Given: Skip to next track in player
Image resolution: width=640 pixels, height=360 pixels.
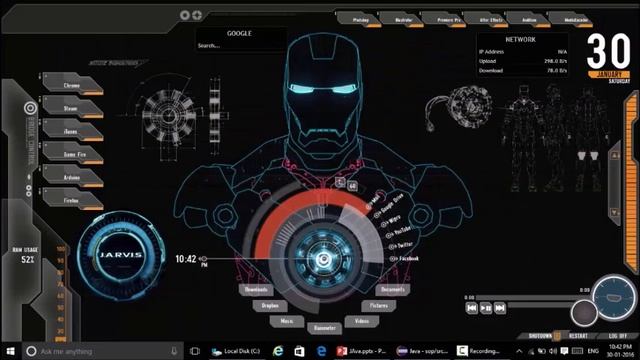Looking at the screenshot, I should click(500, 308).
